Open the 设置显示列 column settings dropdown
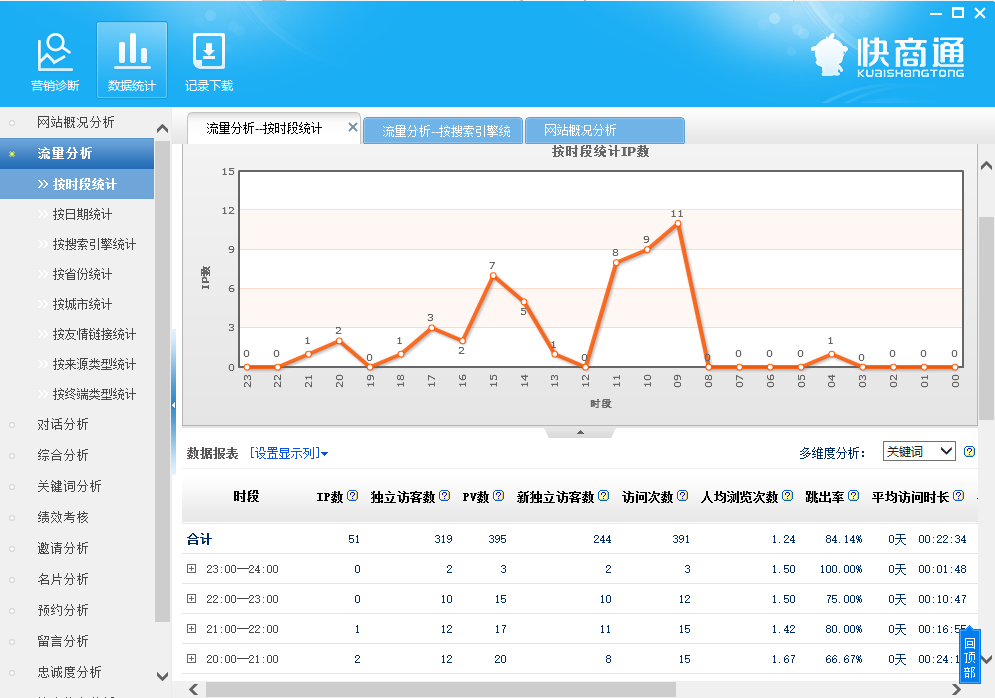 click(289, 454)
